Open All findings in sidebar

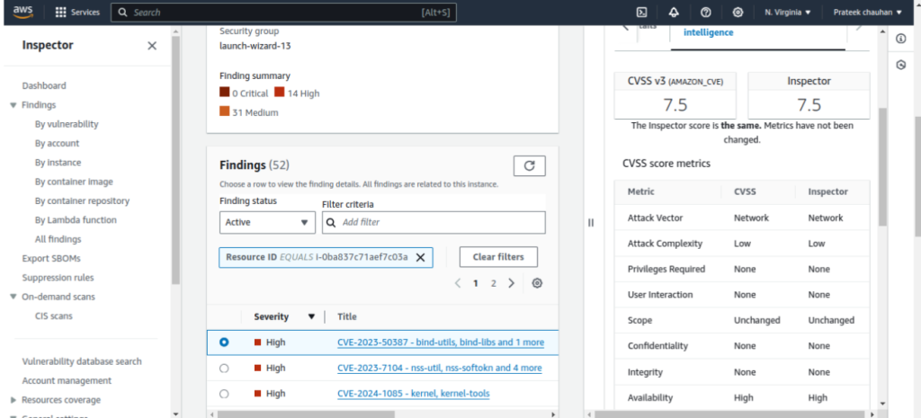pos(58,240)
